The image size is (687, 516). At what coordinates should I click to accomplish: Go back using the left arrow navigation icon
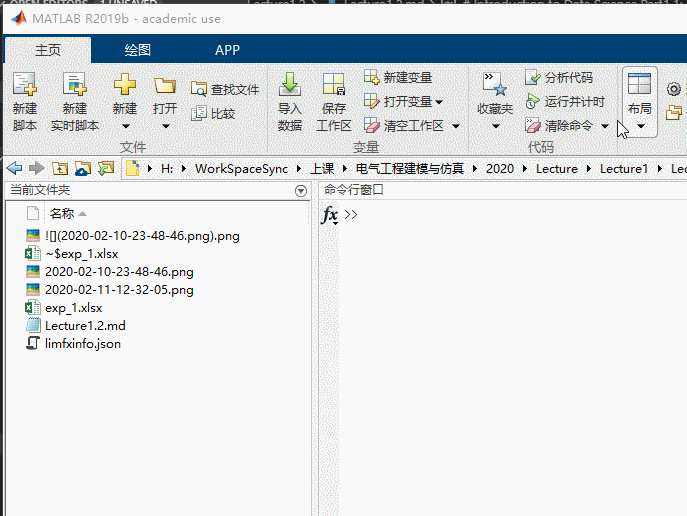[14, 169]
